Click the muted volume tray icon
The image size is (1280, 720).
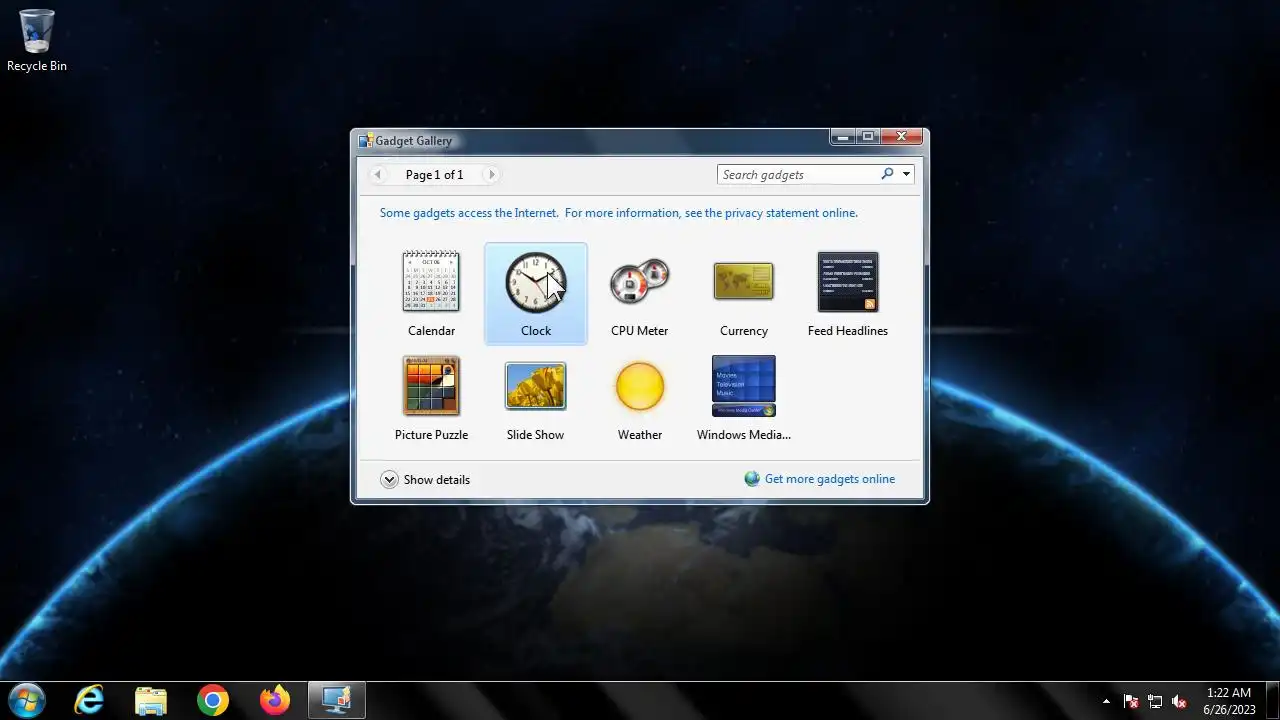1179,701
